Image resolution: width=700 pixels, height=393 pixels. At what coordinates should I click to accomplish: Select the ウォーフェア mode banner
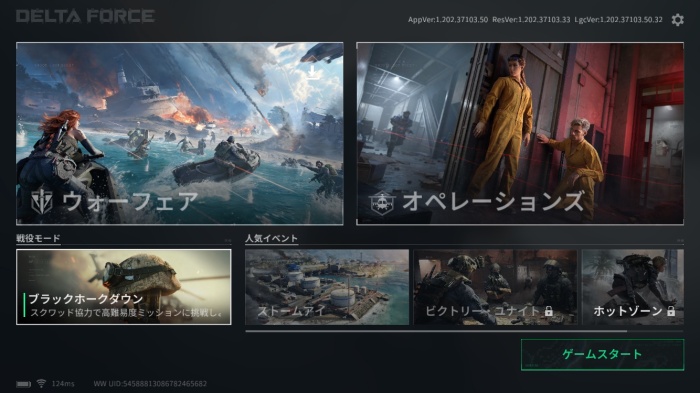coord(180,134)
